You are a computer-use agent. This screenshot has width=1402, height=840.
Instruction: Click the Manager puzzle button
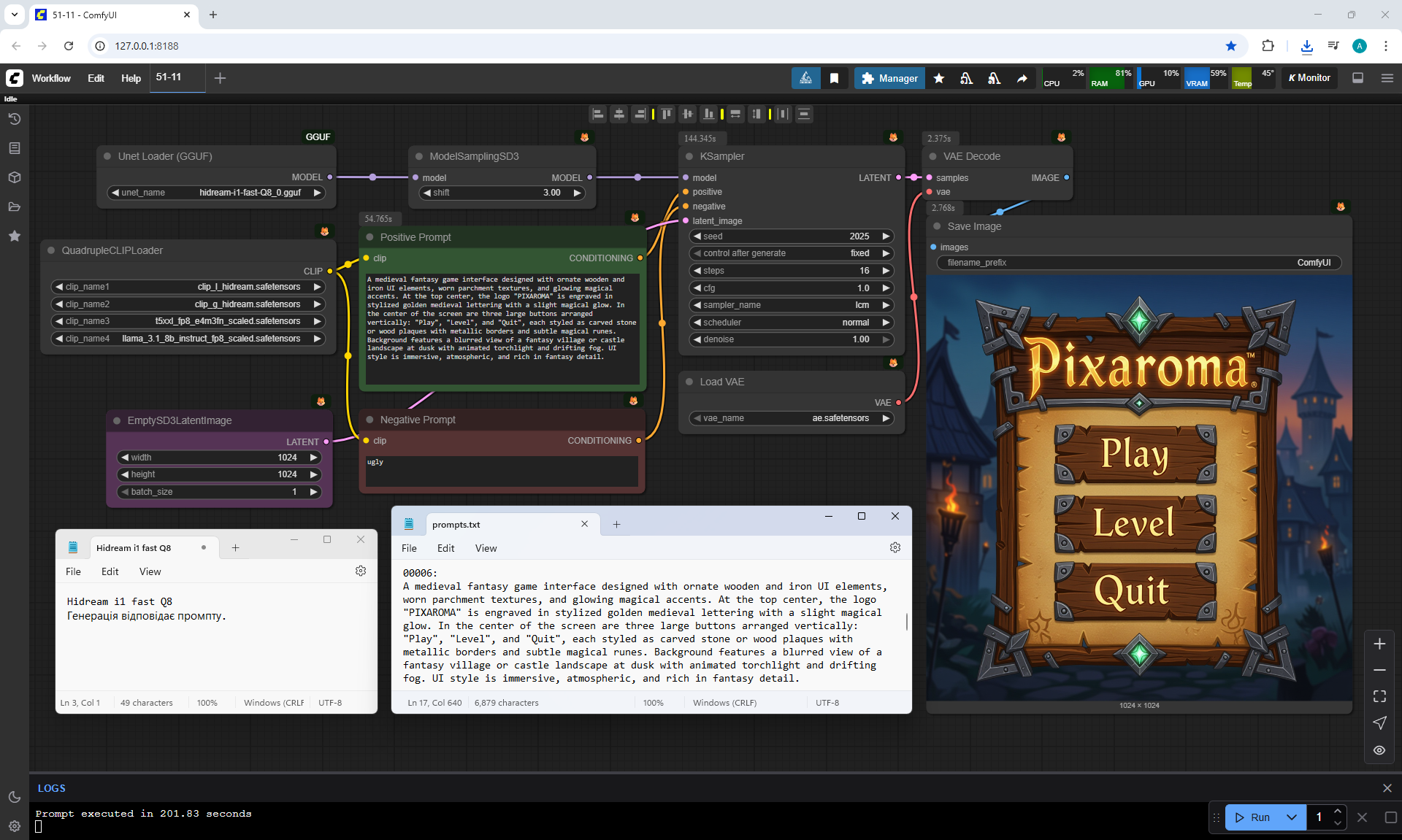889,78
